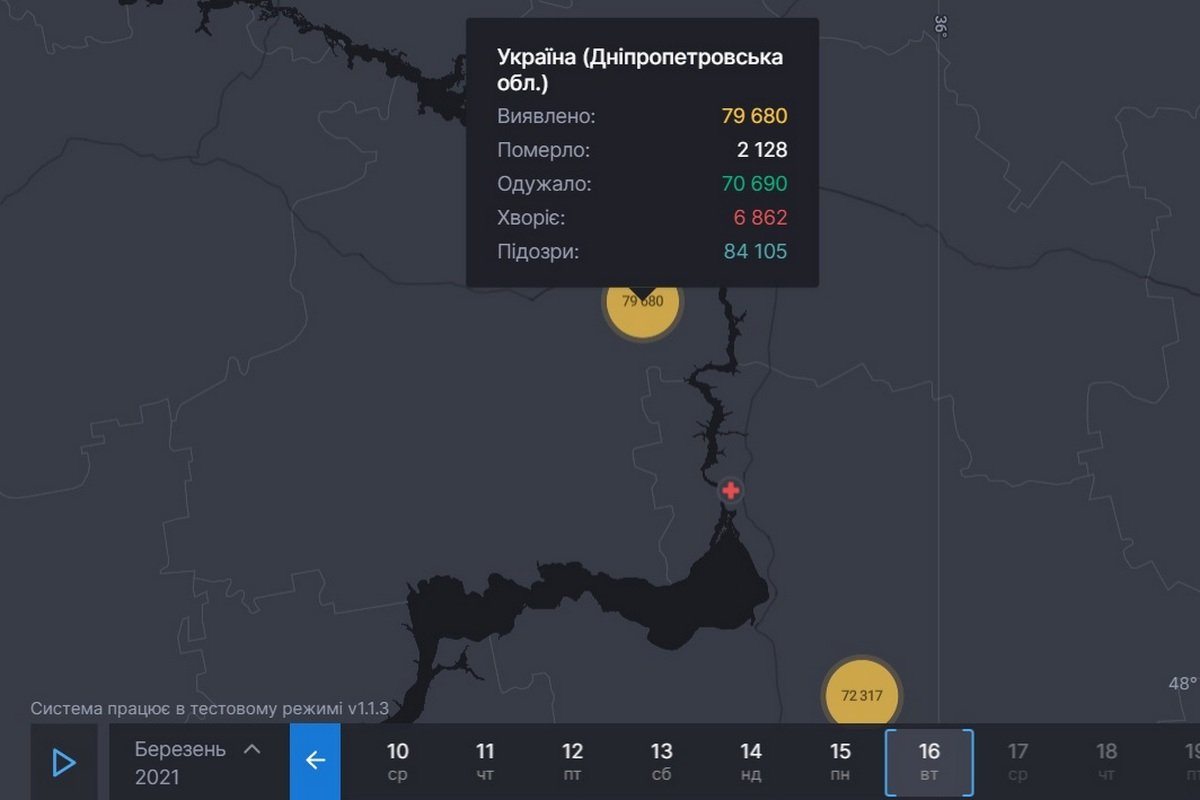
Task: Click the 36° longitude gridline label
Action: 940,28
